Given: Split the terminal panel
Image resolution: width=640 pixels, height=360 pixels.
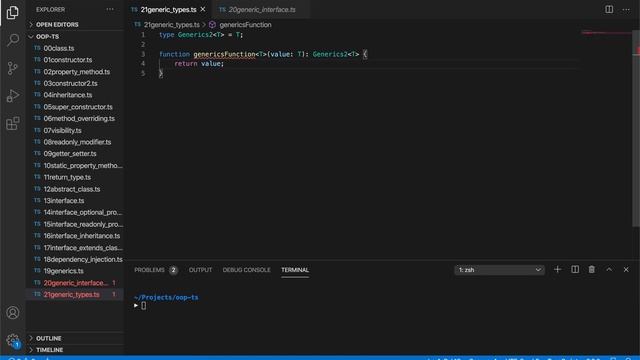Looking at the screenshot, I should [x=575, y=269].
